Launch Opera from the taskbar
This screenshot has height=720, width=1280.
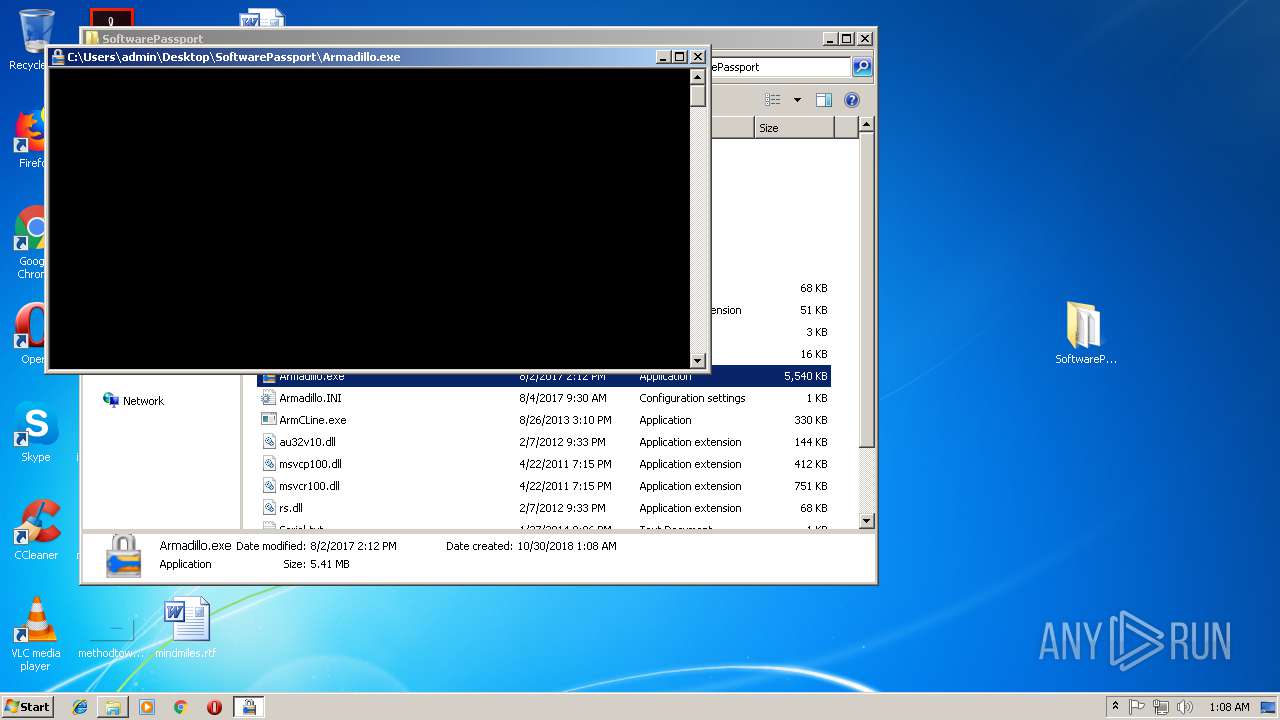(214, 707)
